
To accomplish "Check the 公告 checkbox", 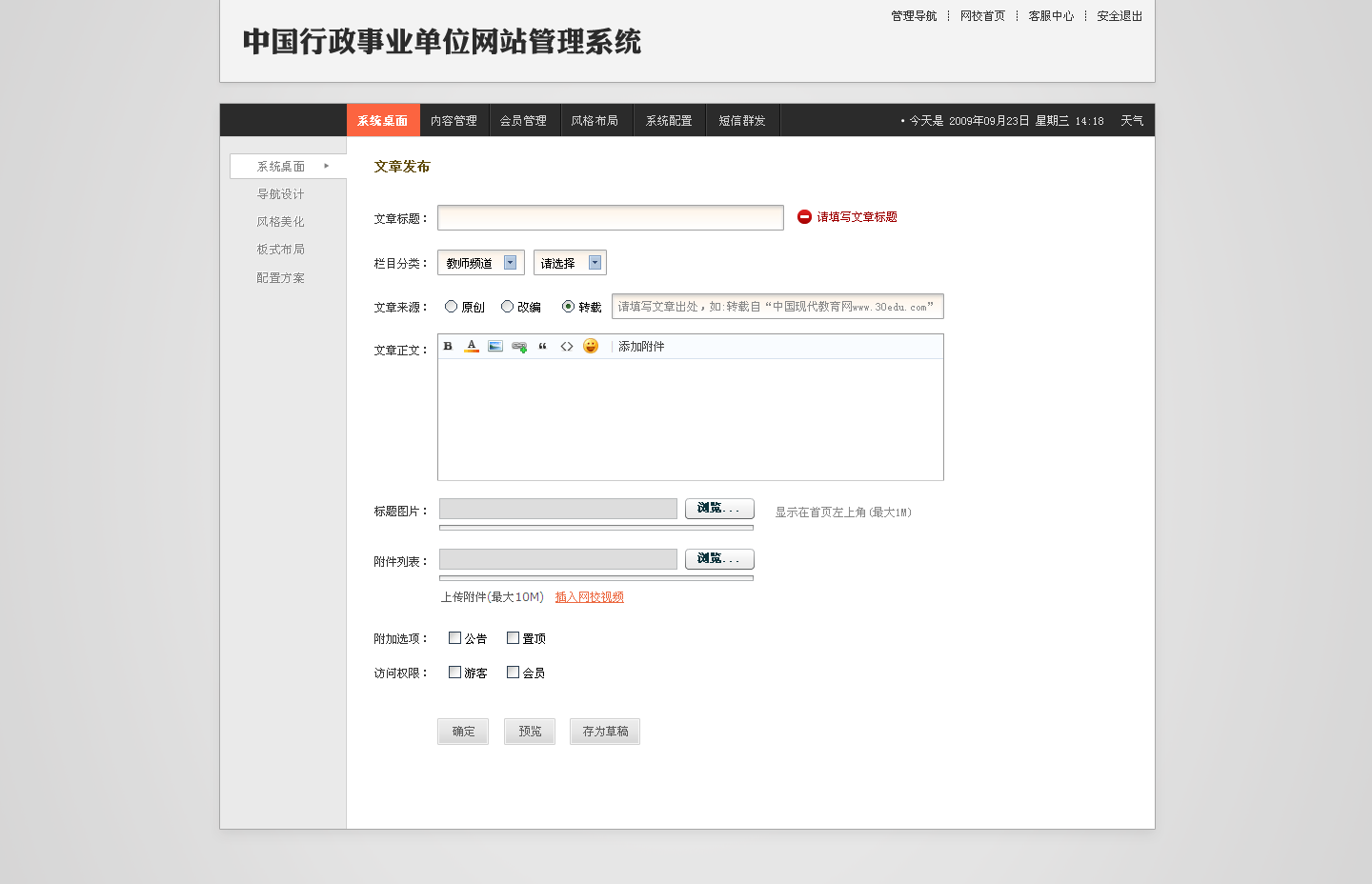I will (455, 638).
